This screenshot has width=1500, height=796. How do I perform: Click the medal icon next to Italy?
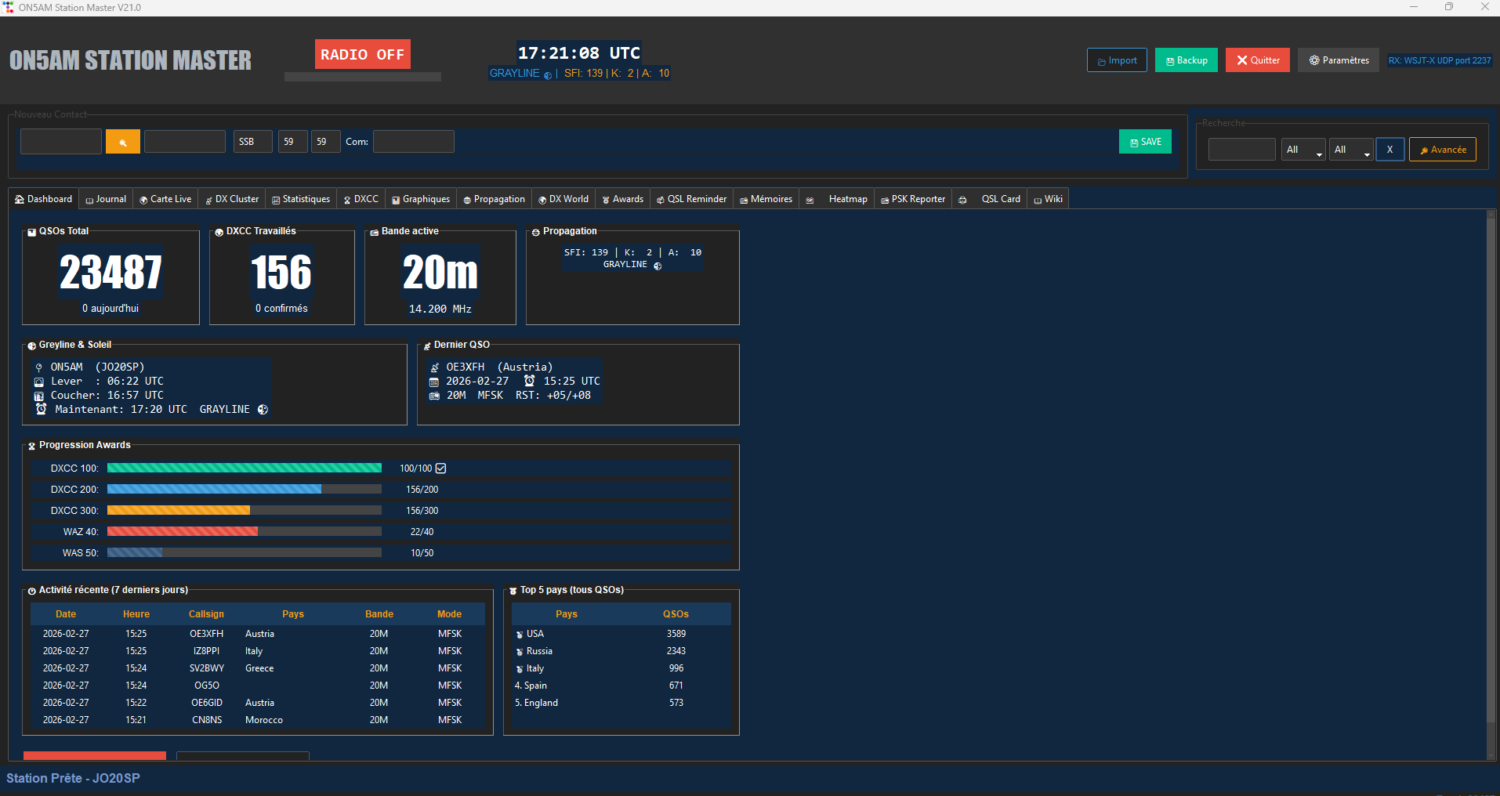[519, 668]
